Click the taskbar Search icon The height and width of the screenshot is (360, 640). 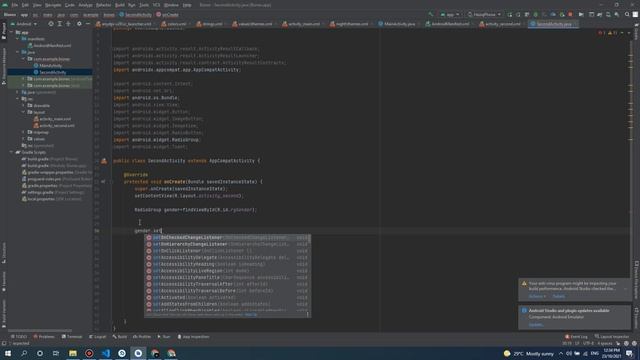(x=24, y=353)
